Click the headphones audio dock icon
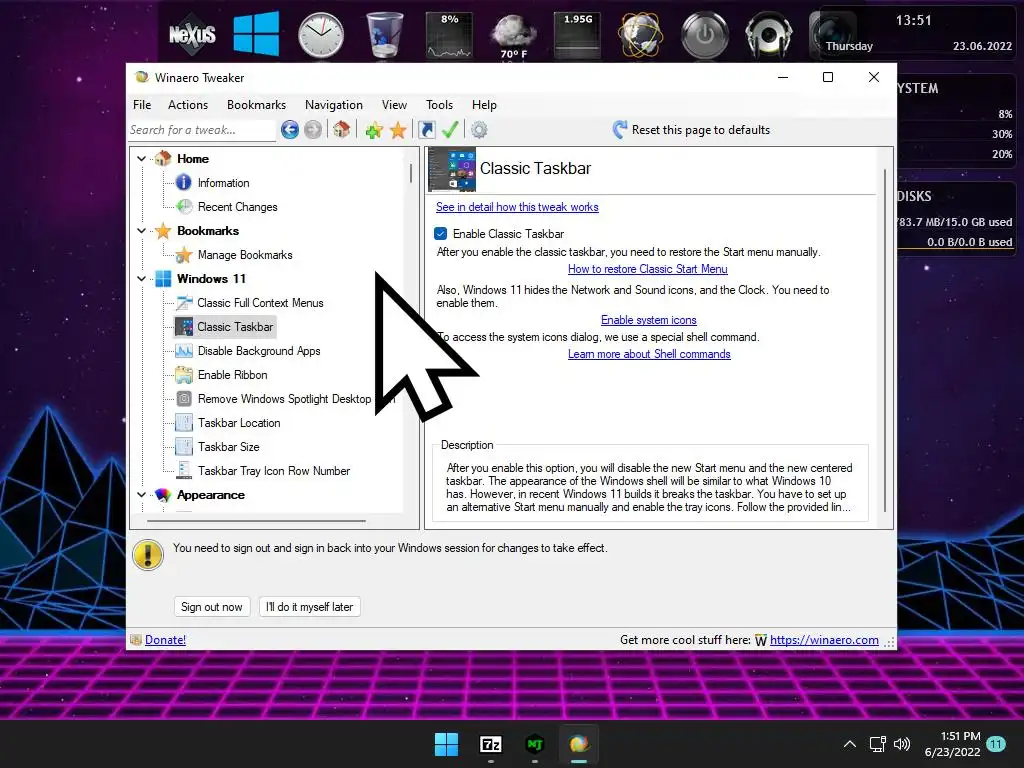 (769, 35)
